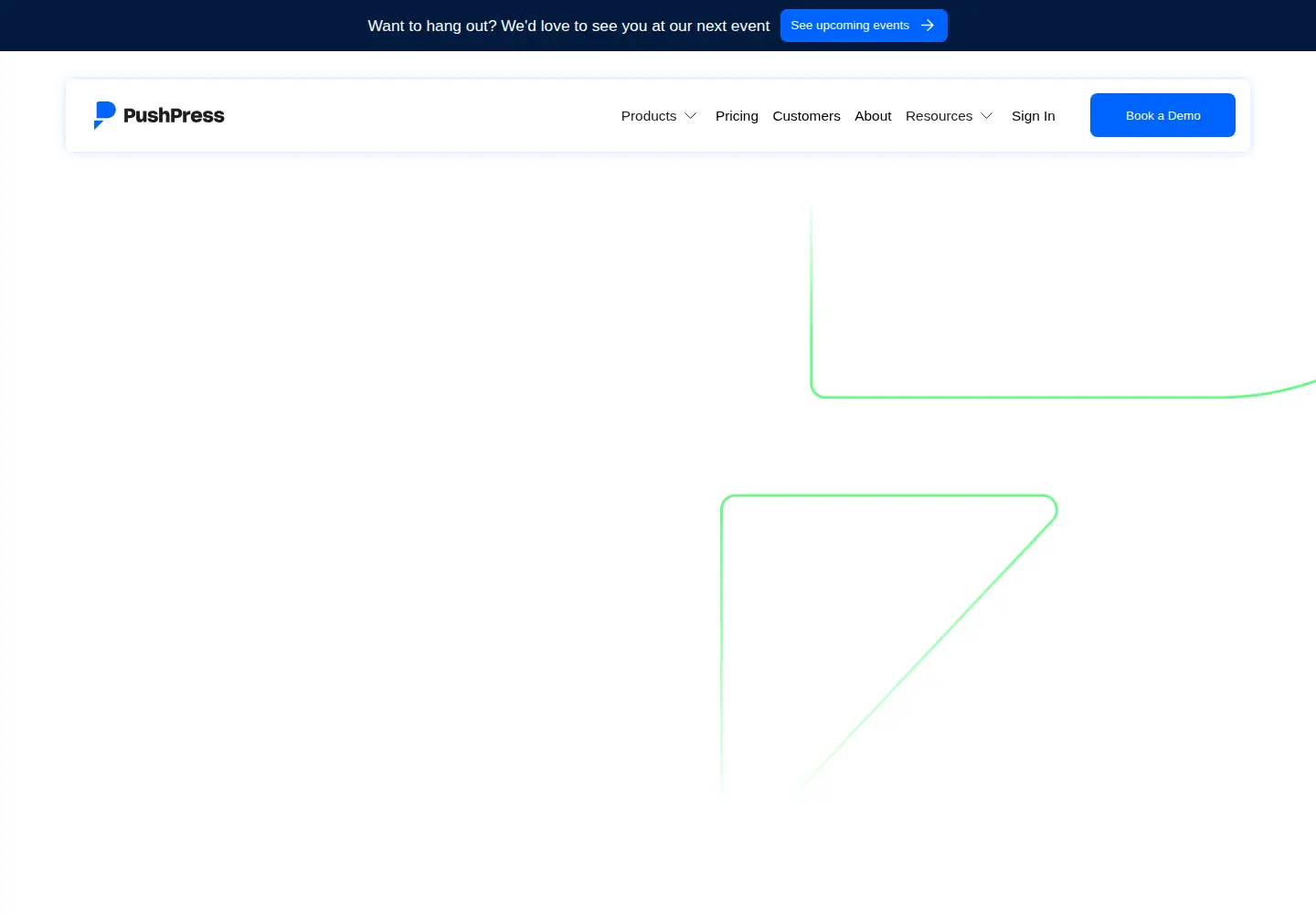Image resolution: width=1316 pixels, height=914 pixels.
Task: Open the Resources menu
Action: 949,116
